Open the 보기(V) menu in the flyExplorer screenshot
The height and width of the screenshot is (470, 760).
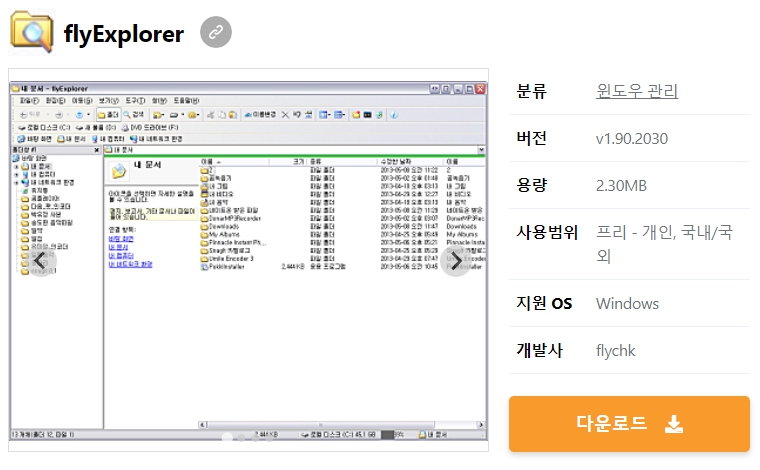tap(109, 101)
